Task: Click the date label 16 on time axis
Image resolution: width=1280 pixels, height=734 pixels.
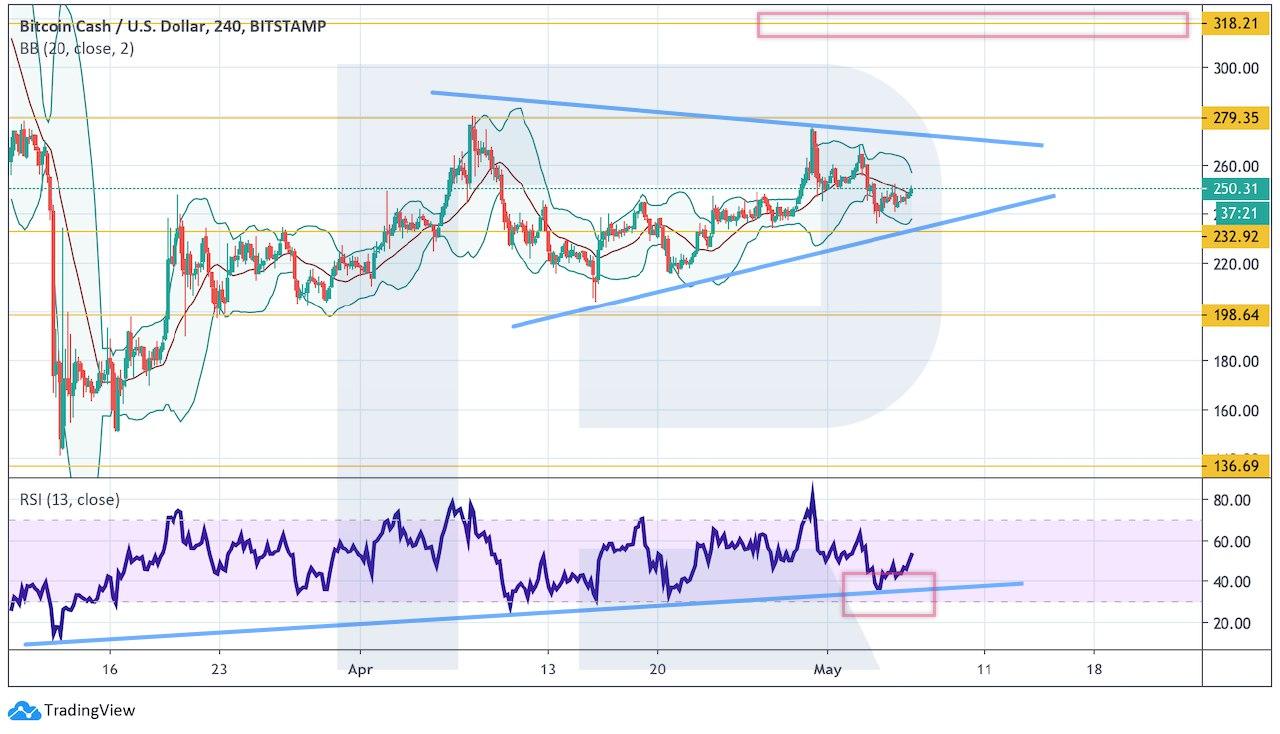Action: coord(110,669)
